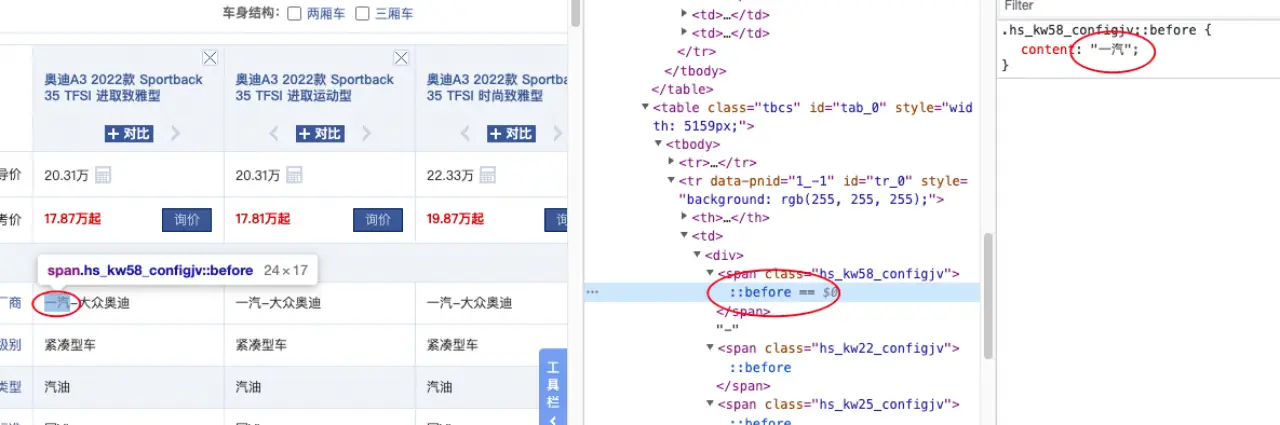Screen dimensions: 1280x425
Task: Open 奥迪A3 35 TFSI 时尚致雅型 link
Action: 496,88
